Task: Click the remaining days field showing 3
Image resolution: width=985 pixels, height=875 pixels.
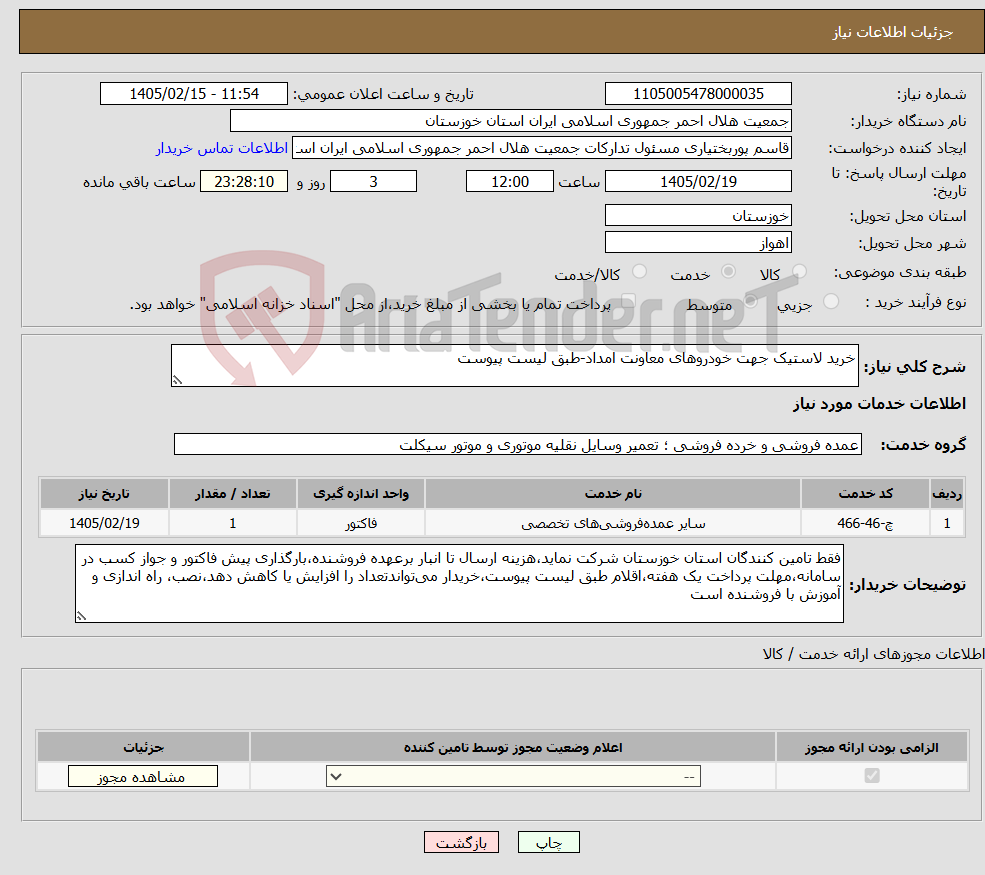Action: (373, 182)
